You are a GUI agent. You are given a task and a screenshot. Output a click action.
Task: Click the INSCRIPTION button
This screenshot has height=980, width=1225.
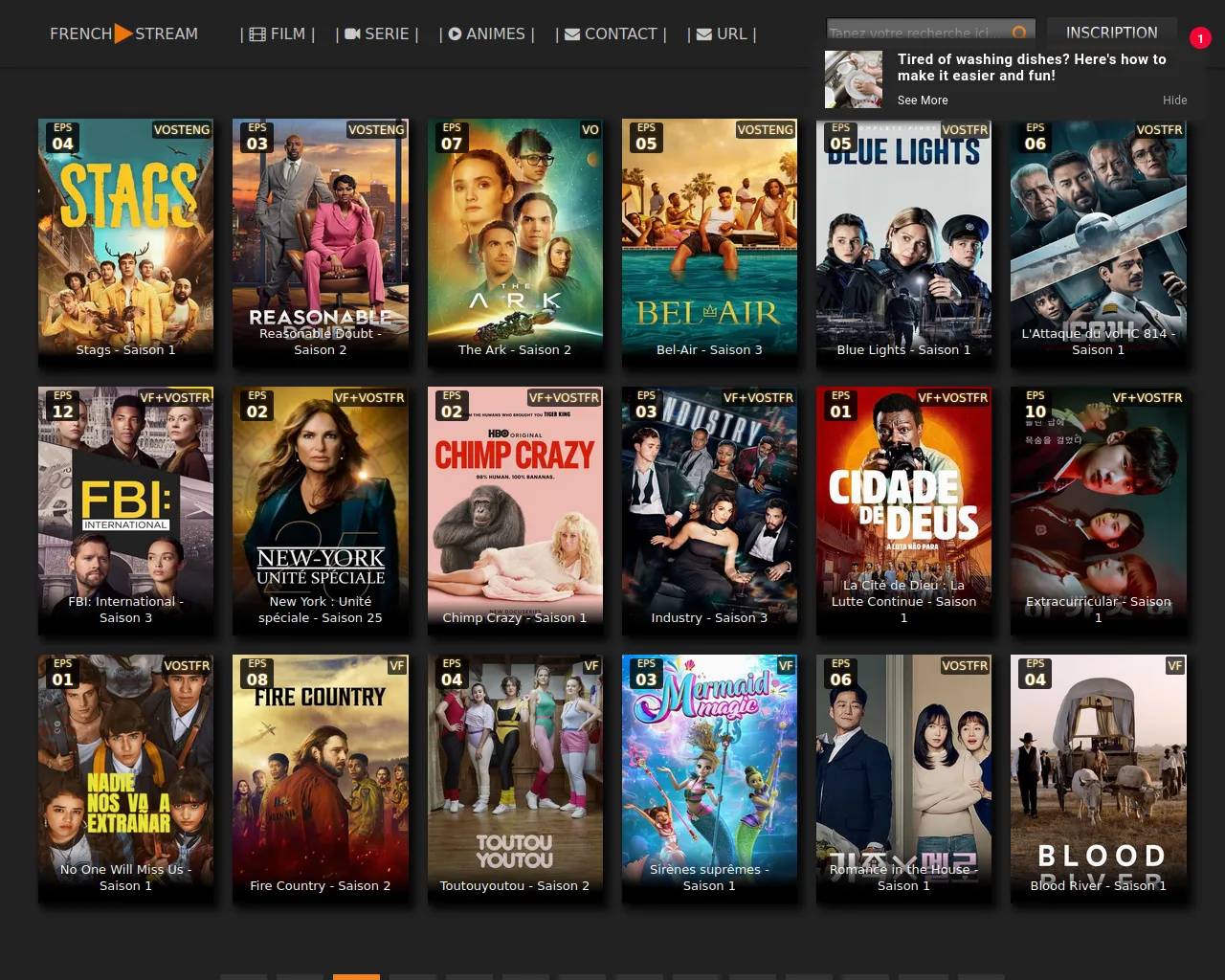click(x=1112, y=33)
